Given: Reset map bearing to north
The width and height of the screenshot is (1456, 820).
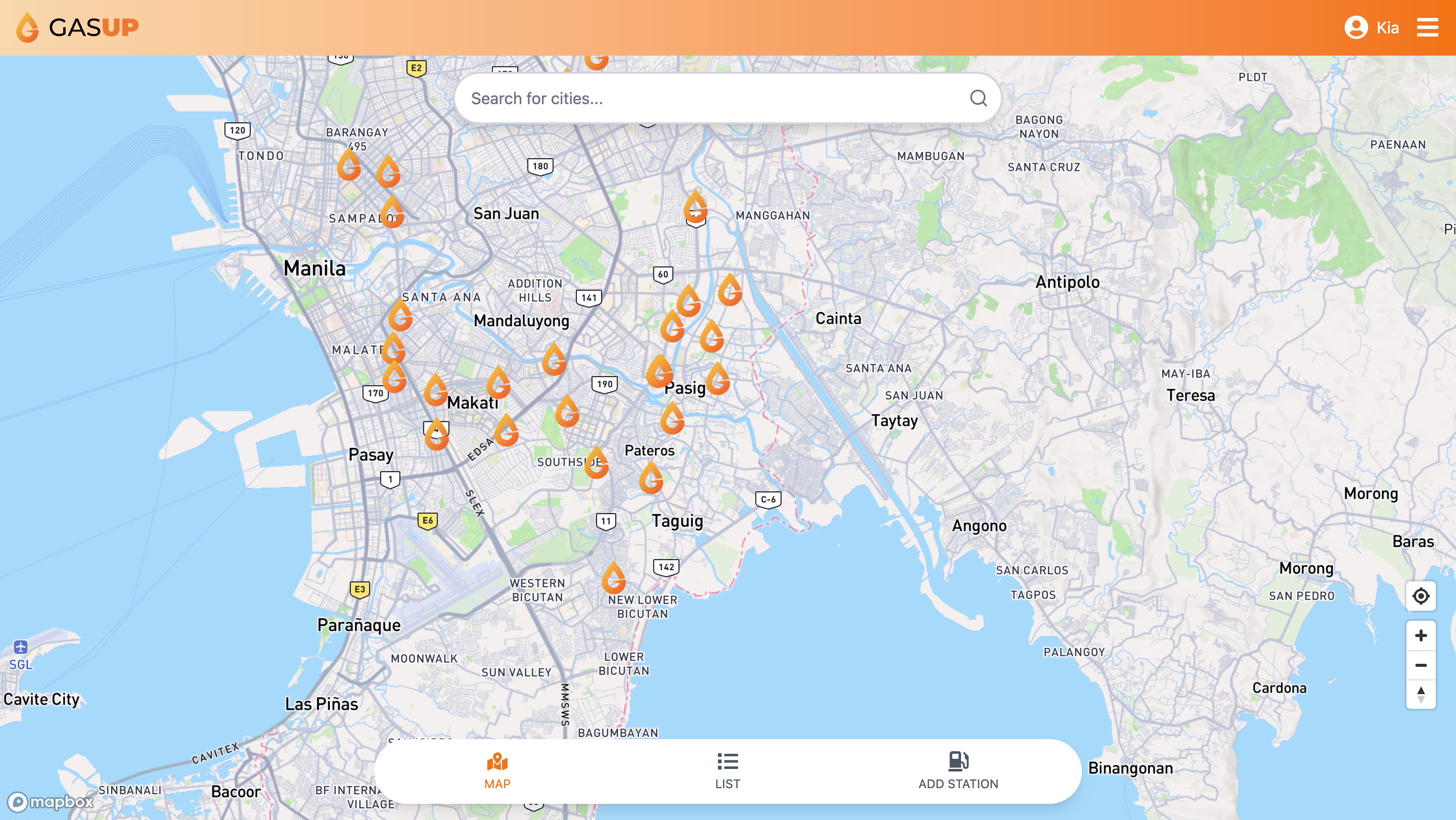Looking at the screenshot, I should click(1421, 694).
